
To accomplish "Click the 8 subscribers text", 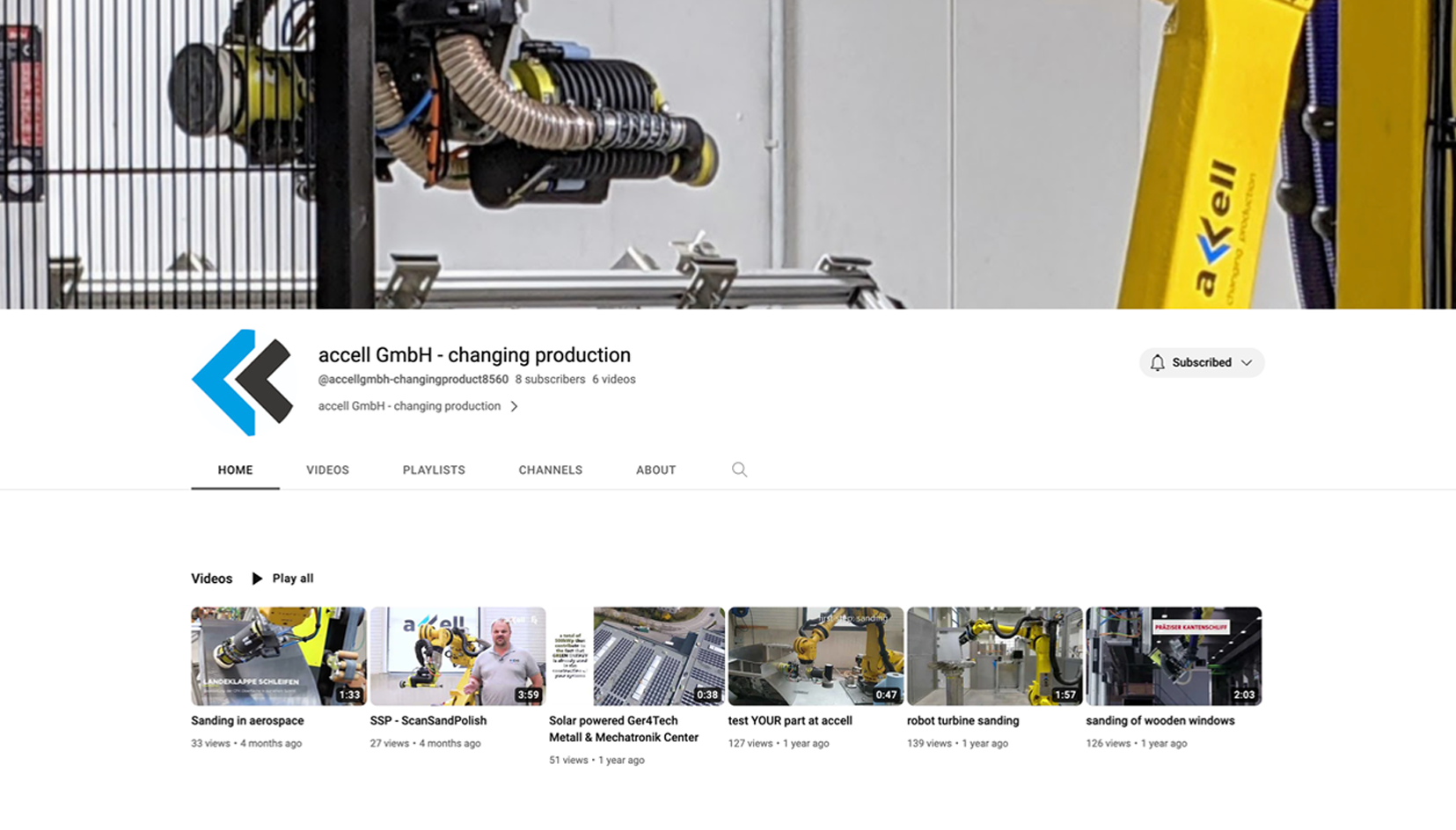I will [550, 379].
